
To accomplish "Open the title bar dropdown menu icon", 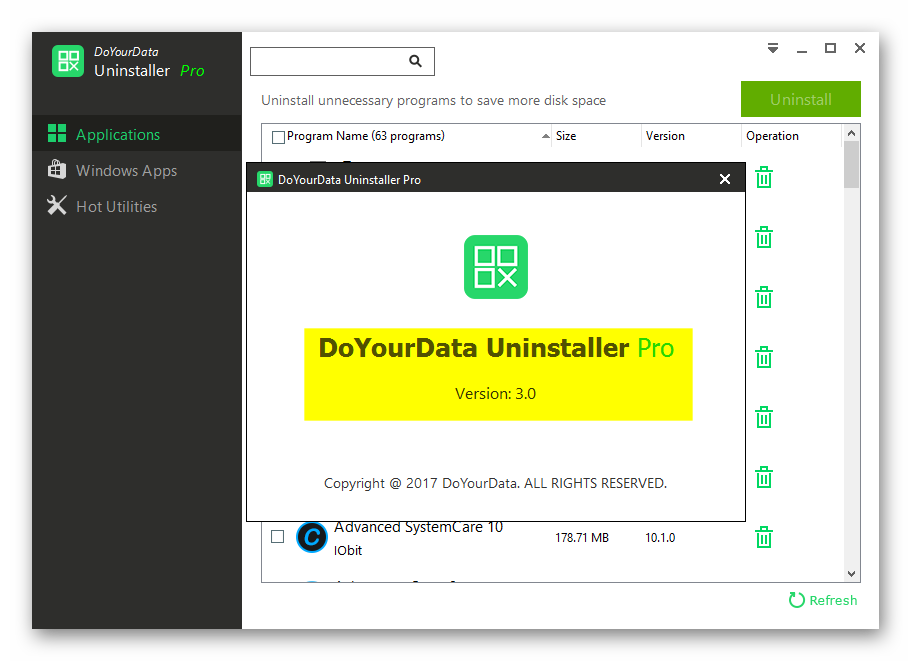I will click(x=773, y=48).
